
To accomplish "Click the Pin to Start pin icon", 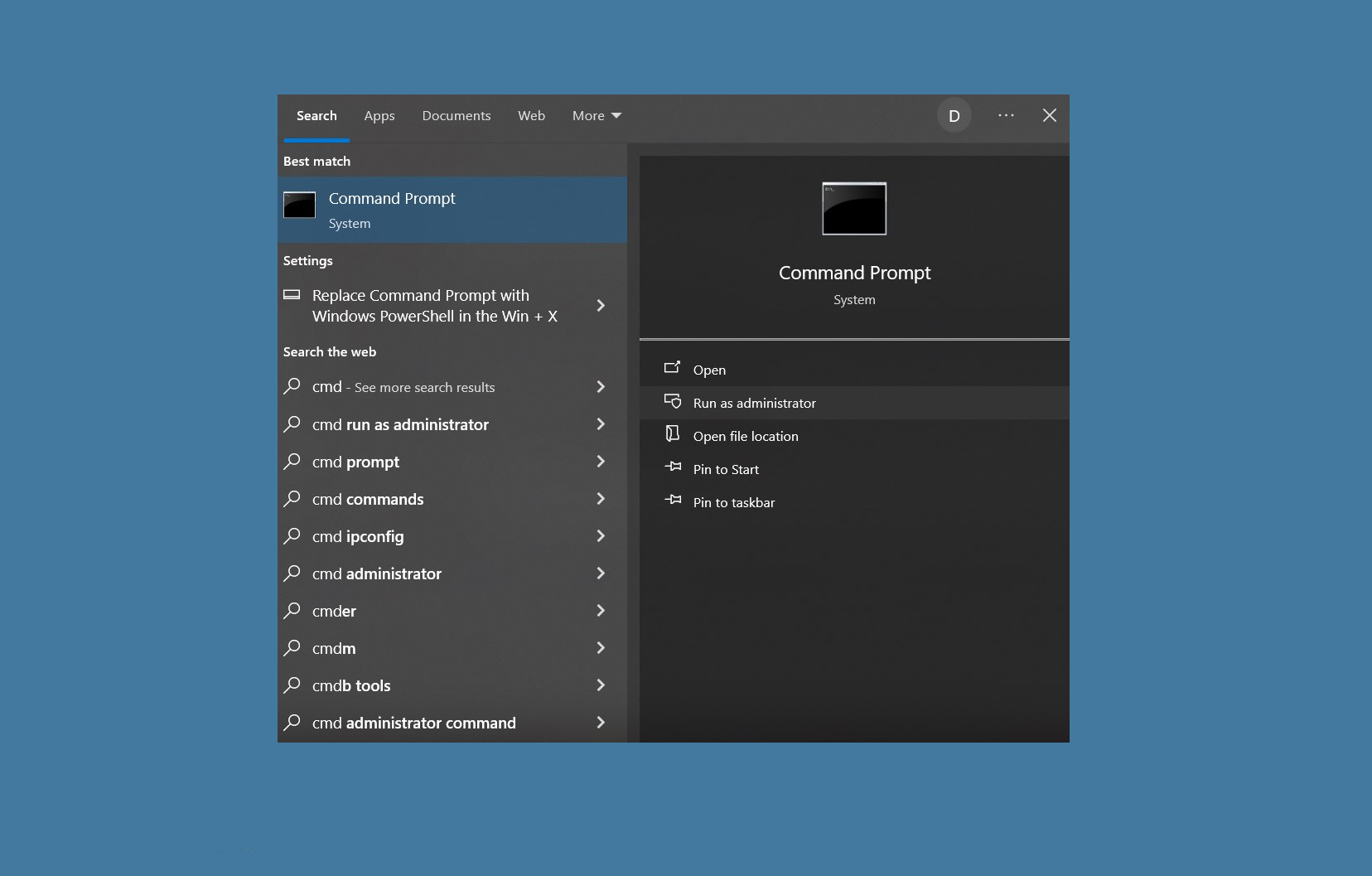I will 672,467.
